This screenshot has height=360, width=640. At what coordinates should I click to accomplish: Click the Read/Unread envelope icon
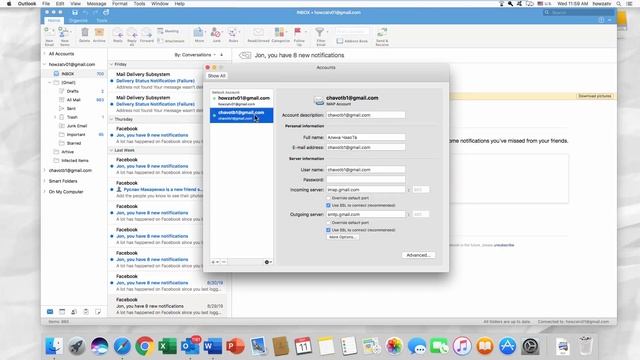click(x=258, y=32)
